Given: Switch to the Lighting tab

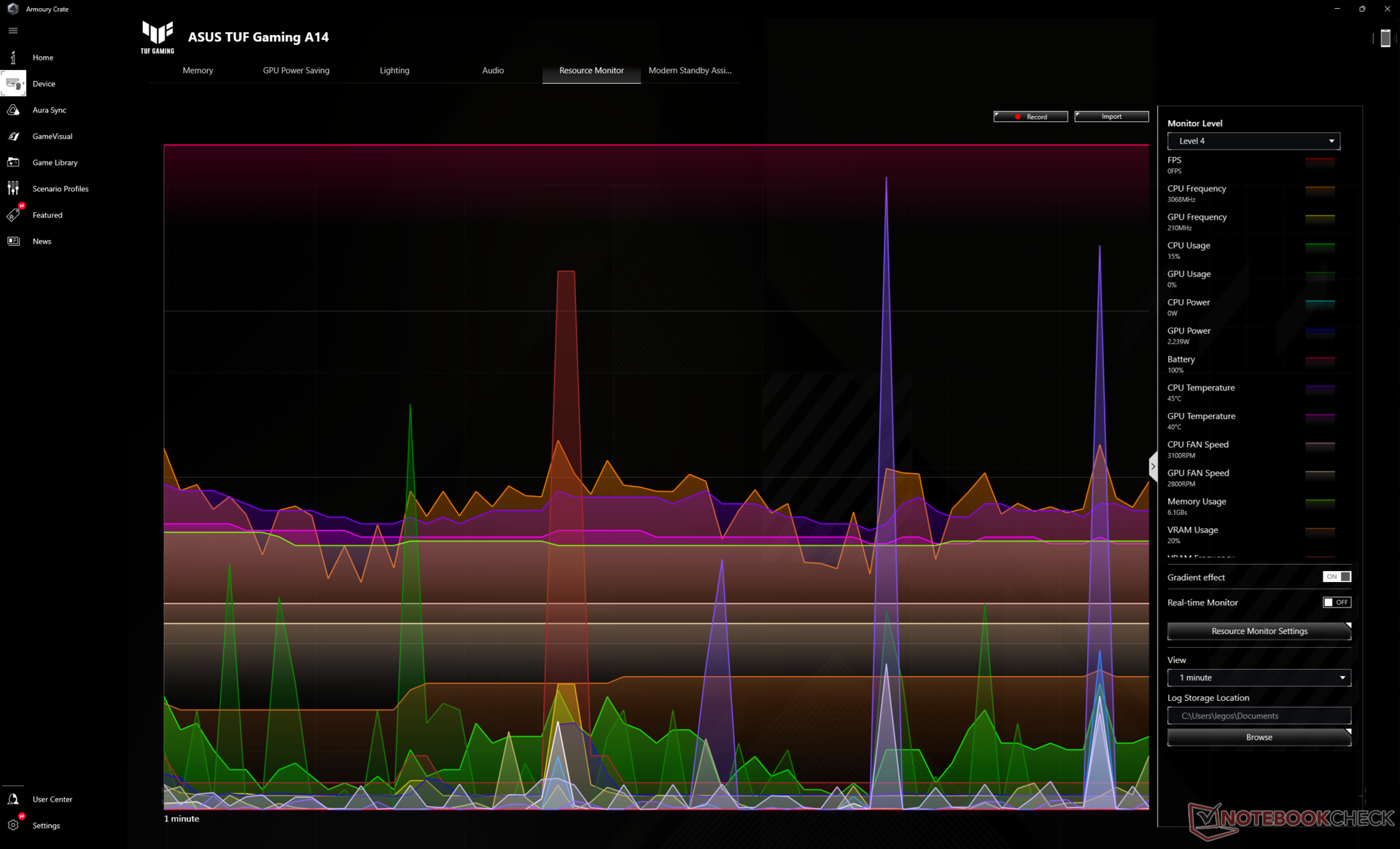Looking at the screenshot, I should [x=394, y=71].
